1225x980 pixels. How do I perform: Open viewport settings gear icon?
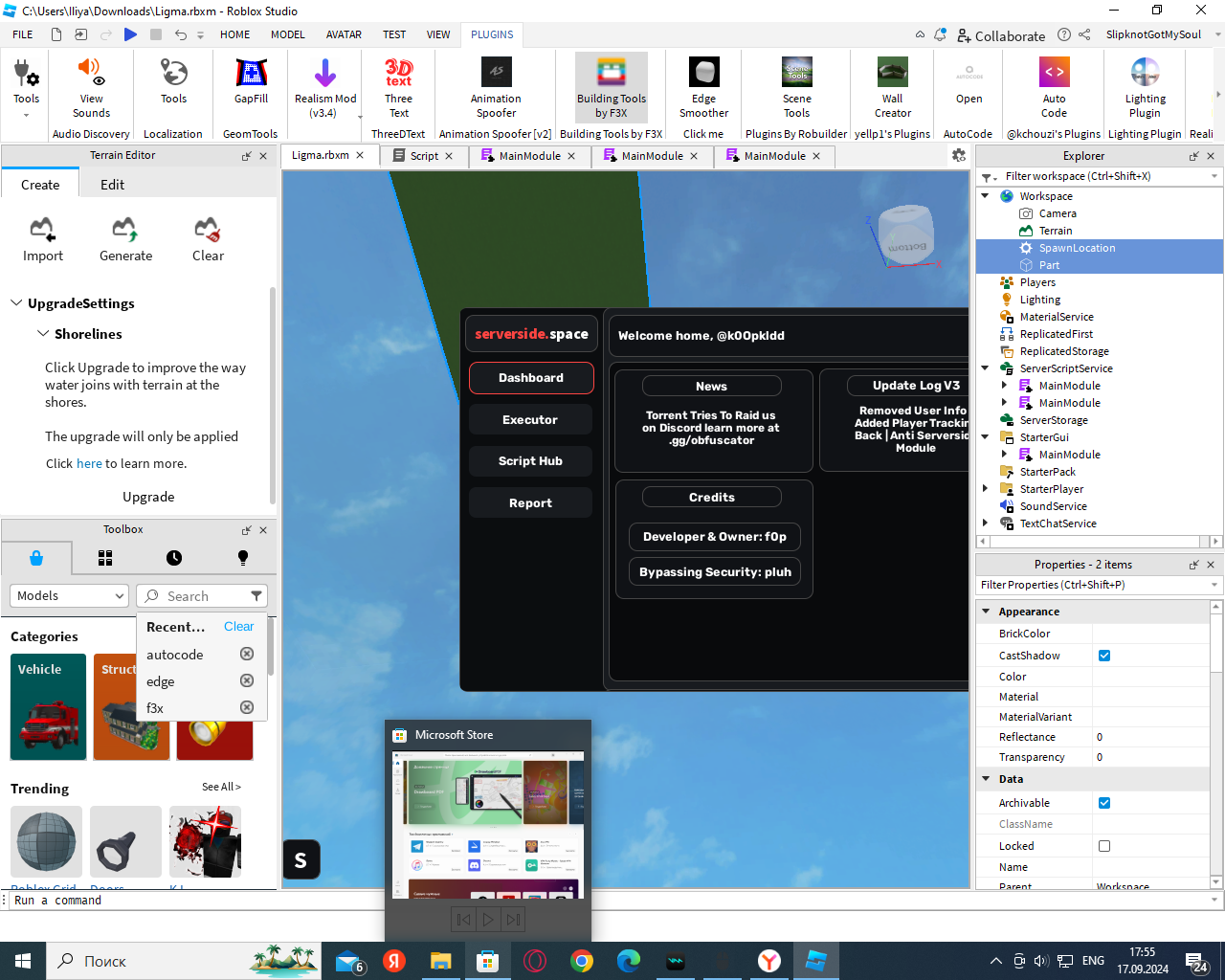click(x=959, y=155)
